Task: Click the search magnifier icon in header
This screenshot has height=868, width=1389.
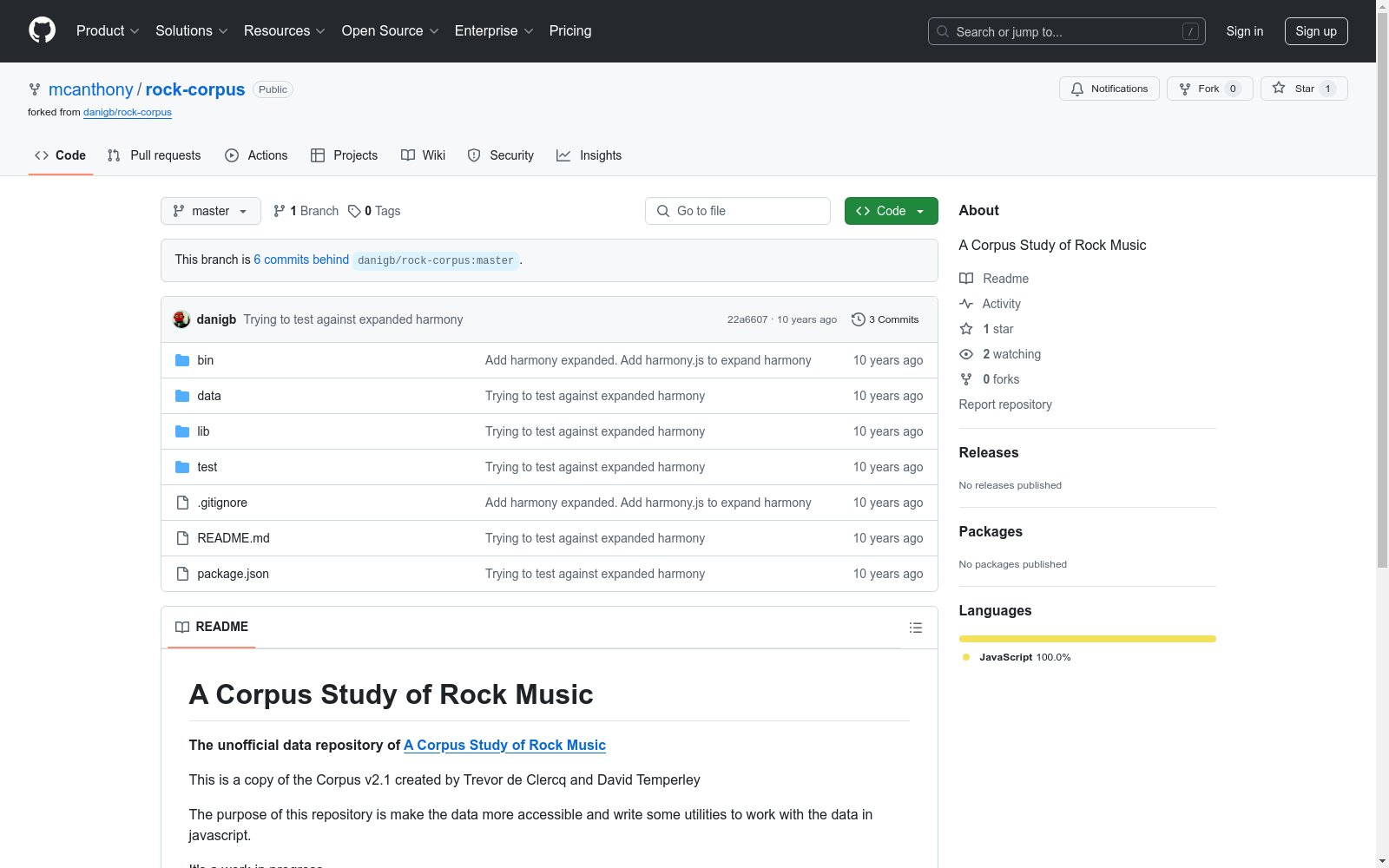Action: point(943,31)
